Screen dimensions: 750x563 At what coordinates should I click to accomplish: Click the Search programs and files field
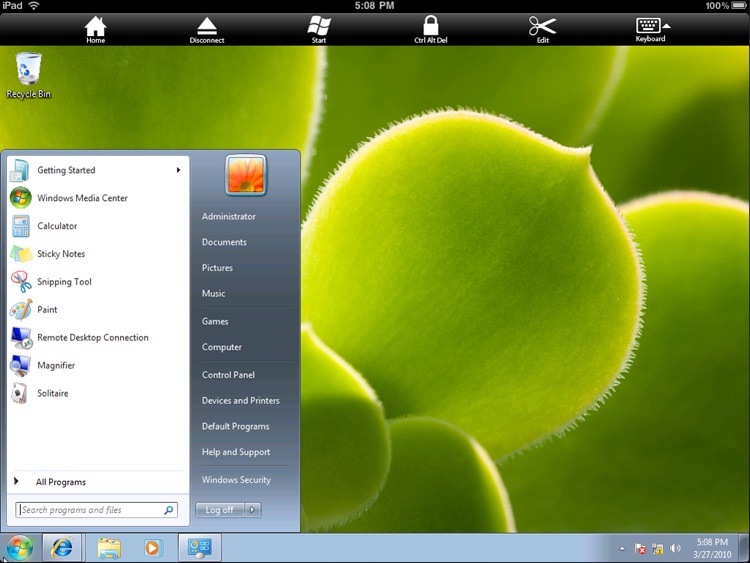pos(96,510)
